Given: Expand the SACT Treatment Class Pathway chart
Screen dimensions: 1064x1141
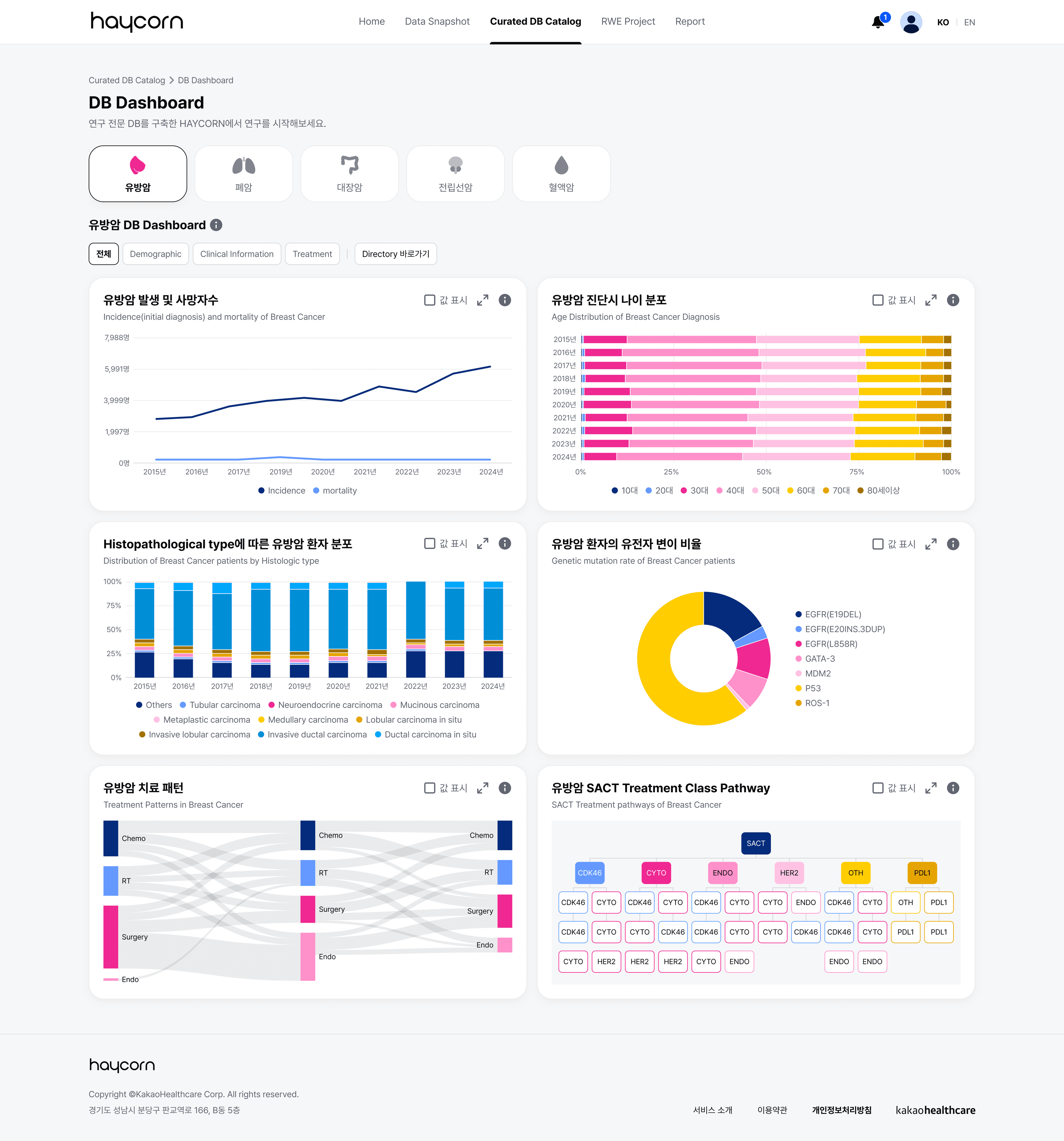Looking at the screenshot, I should coord(930,788).
